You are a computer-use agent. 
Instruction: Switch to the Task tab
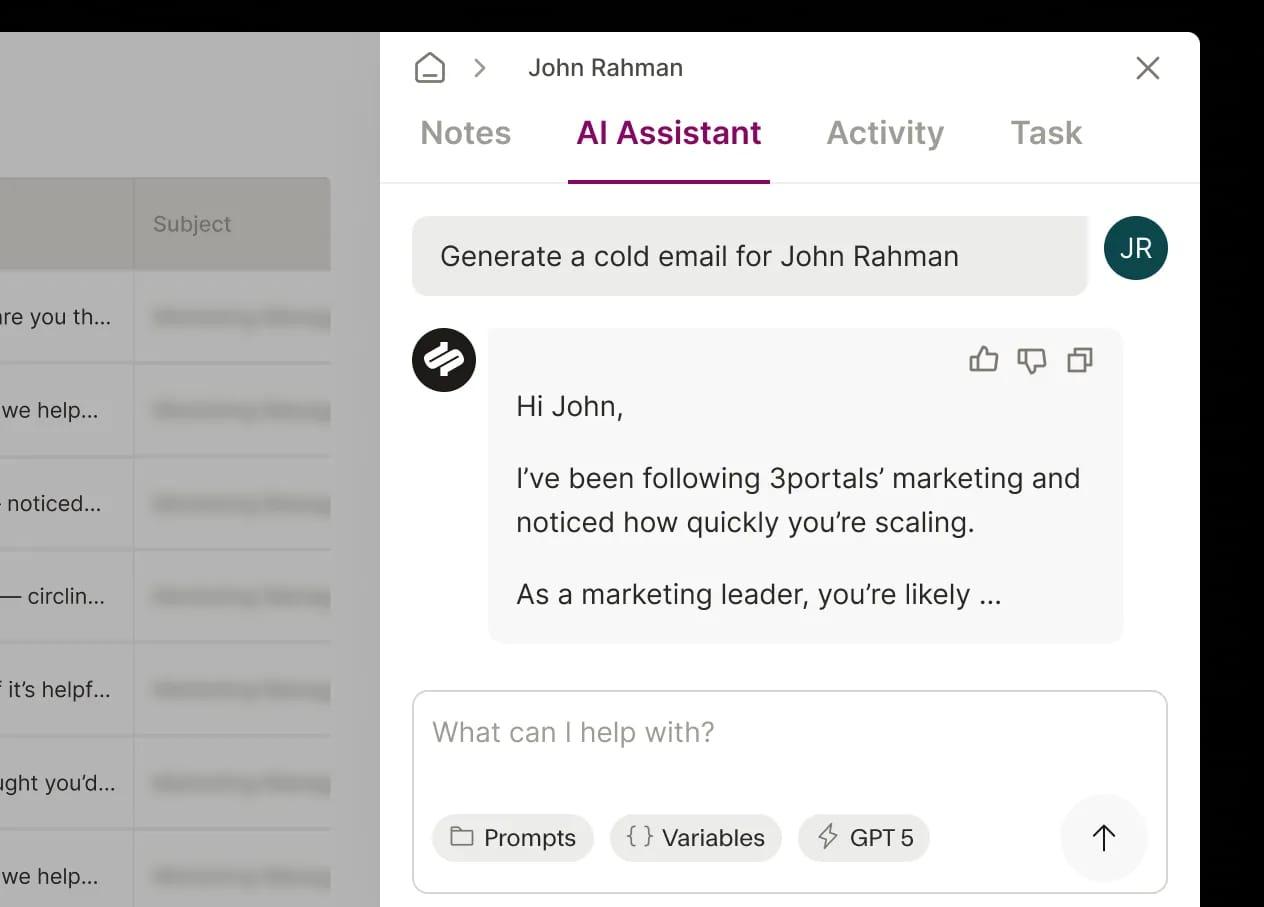coord(1046,133)
